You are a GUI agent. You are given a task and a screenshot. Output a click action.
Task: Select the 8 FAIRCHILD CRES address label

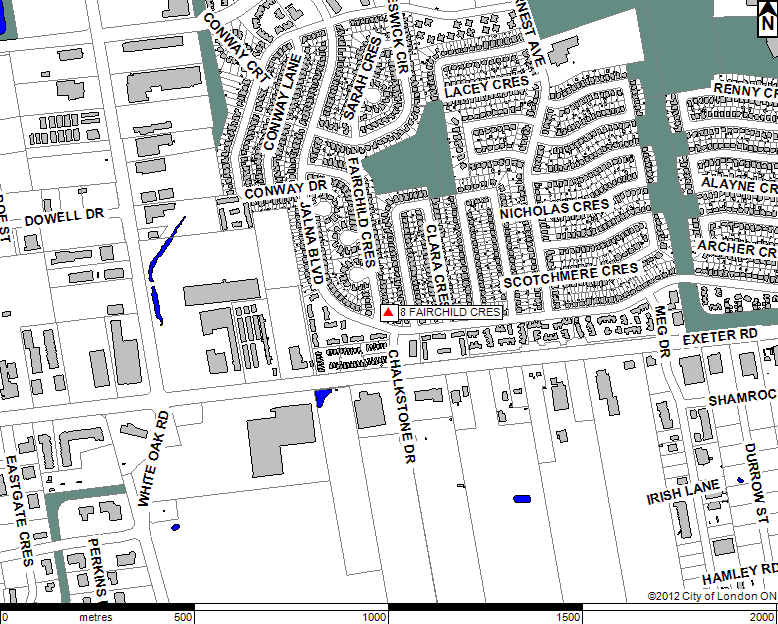point(449,313)
